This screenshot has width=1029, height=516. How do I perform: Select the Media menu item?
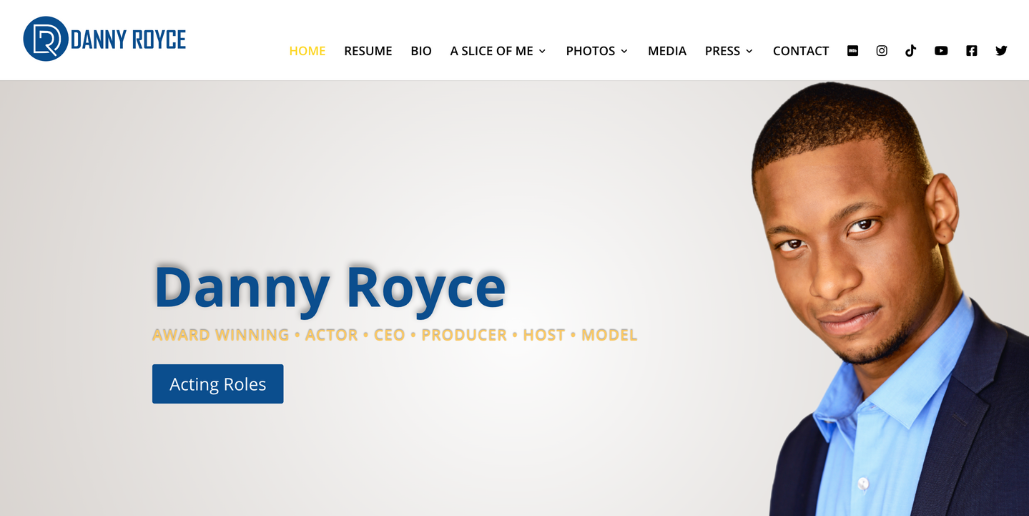pos(667,51)
